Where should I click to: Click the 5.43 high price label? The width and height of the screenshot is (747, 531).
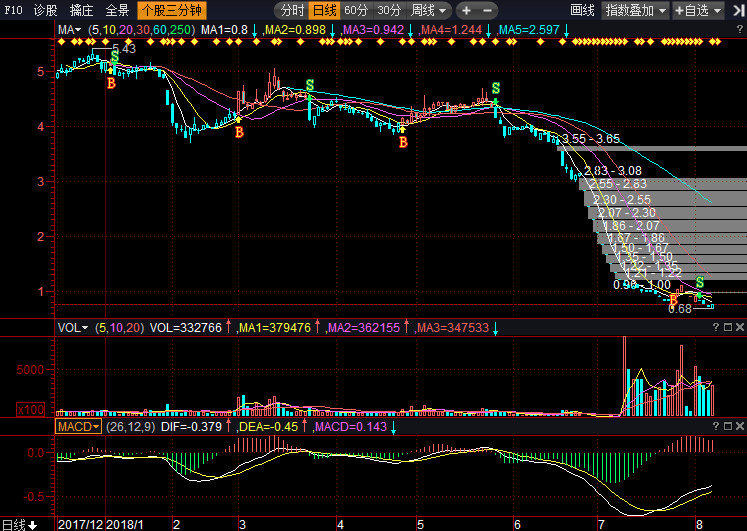124,49
